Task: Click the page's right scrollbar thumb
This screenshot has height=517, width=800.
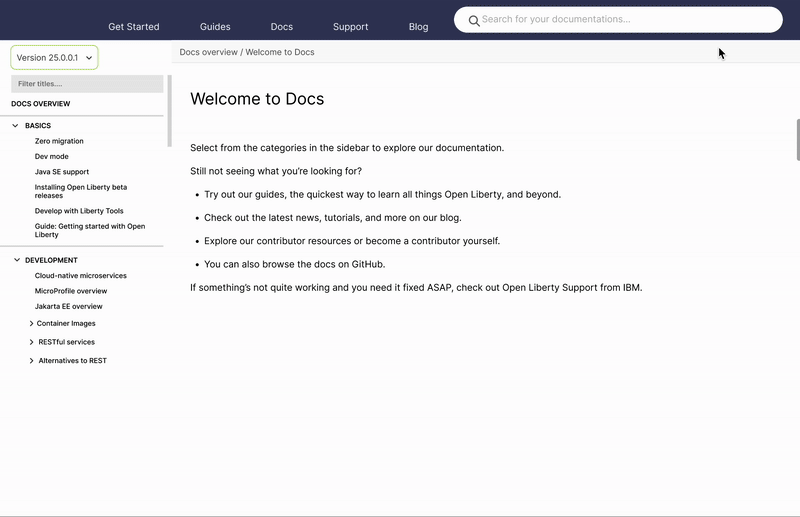Action: 798,140
